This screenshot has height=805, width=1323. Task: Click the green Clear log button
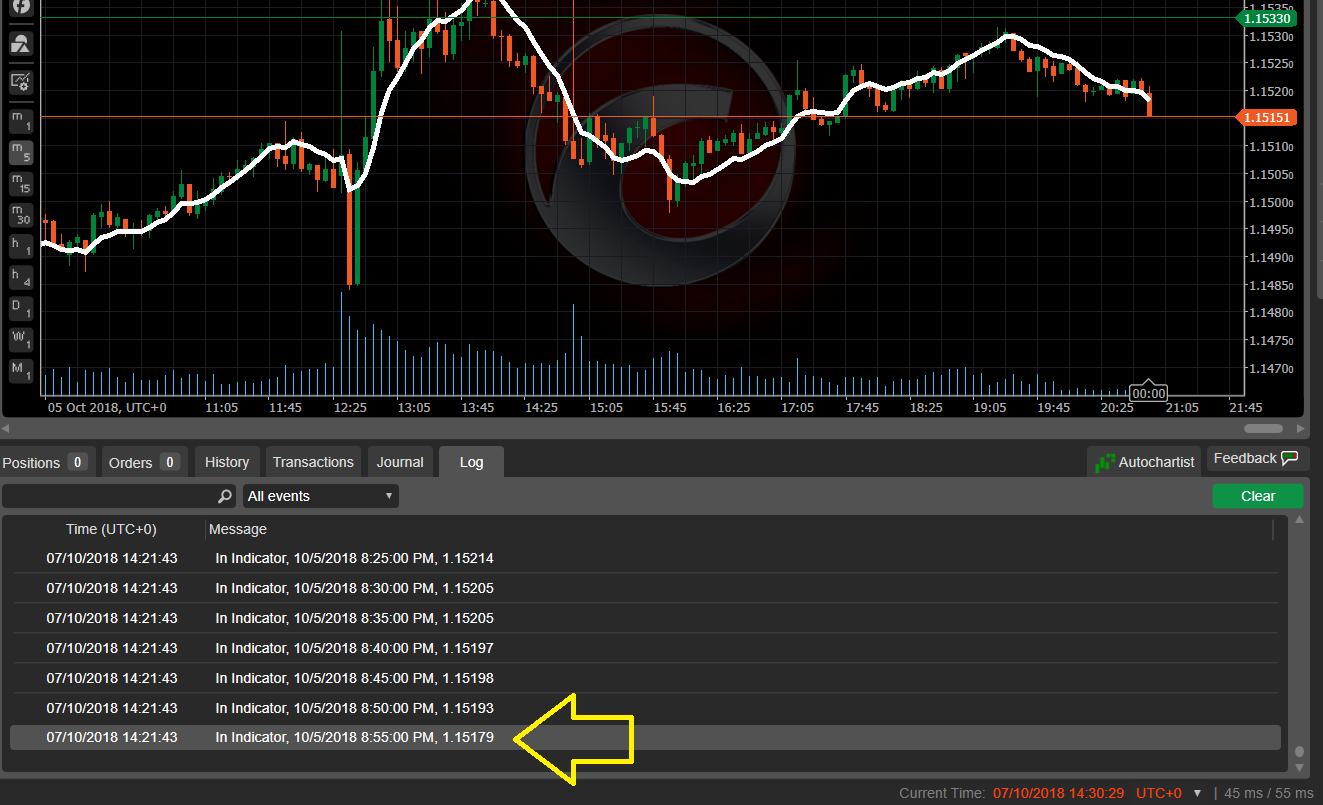[1258, 496]
